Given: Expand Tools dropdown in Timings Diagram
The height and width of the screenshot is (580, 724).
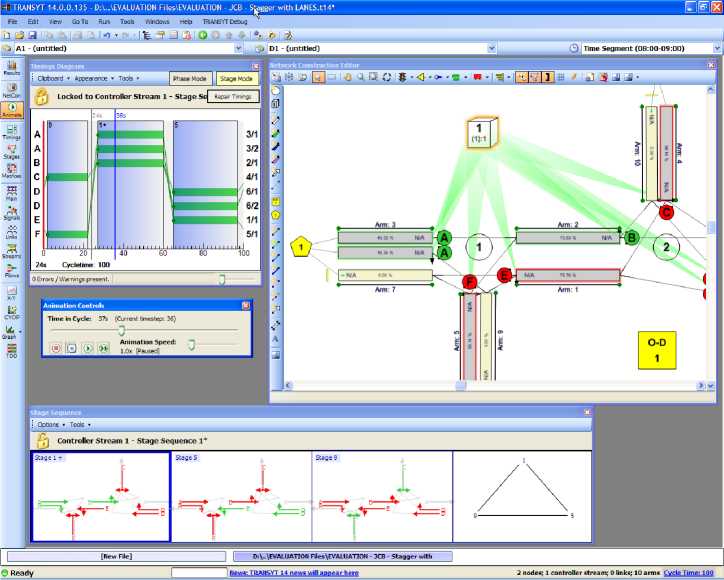Looking at the screenshot, I should (128, 79).
